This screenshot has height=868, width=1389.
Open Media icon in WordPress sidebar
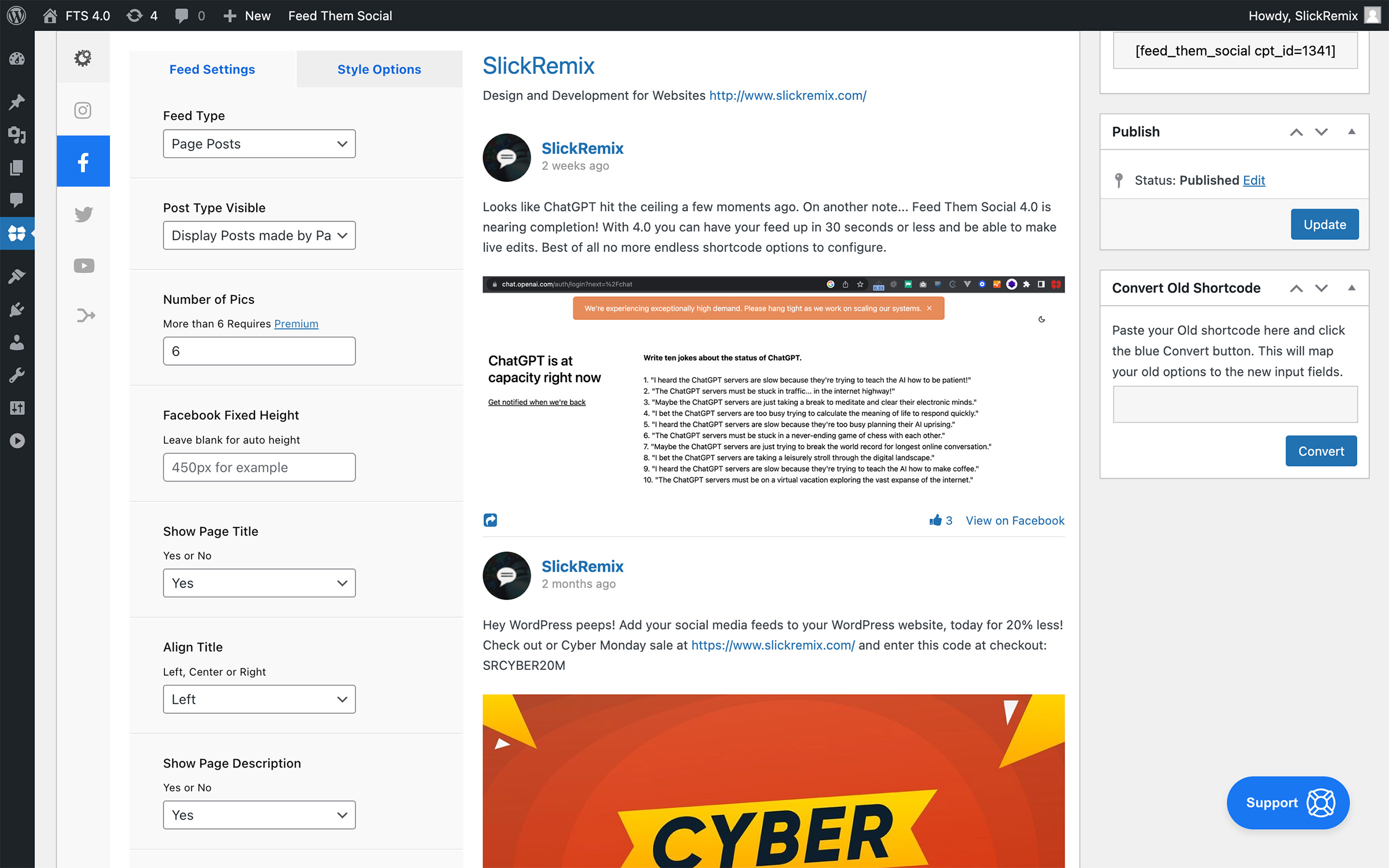(x=17, y=135)
